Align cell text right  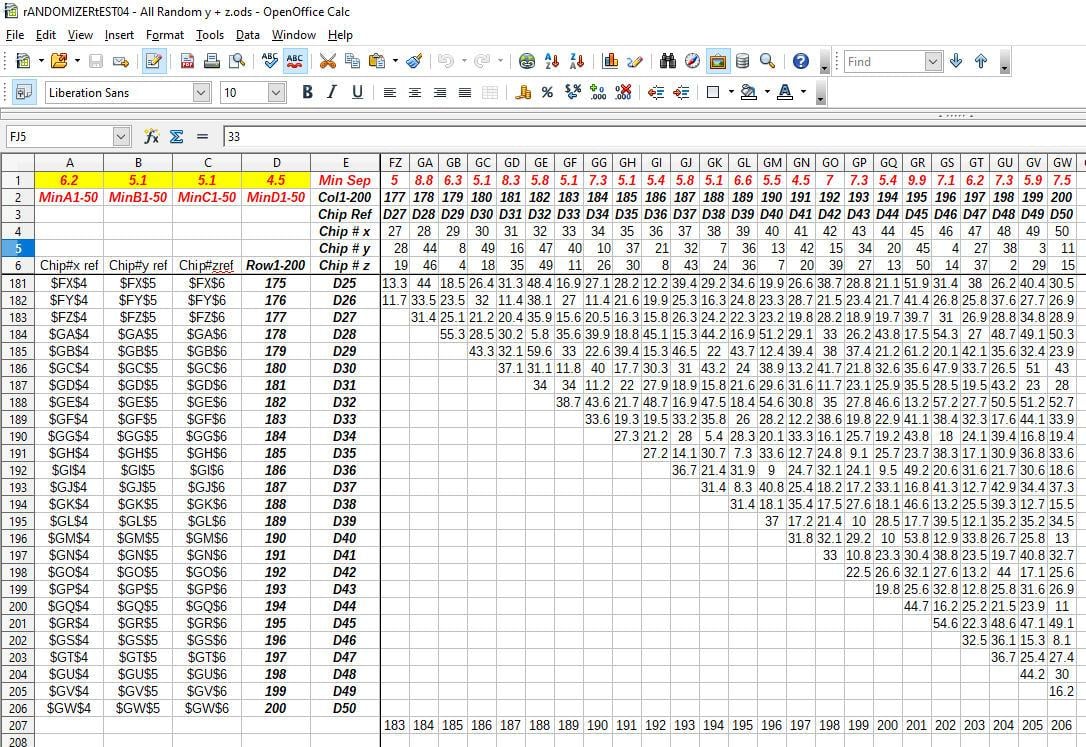coord(440,93)
